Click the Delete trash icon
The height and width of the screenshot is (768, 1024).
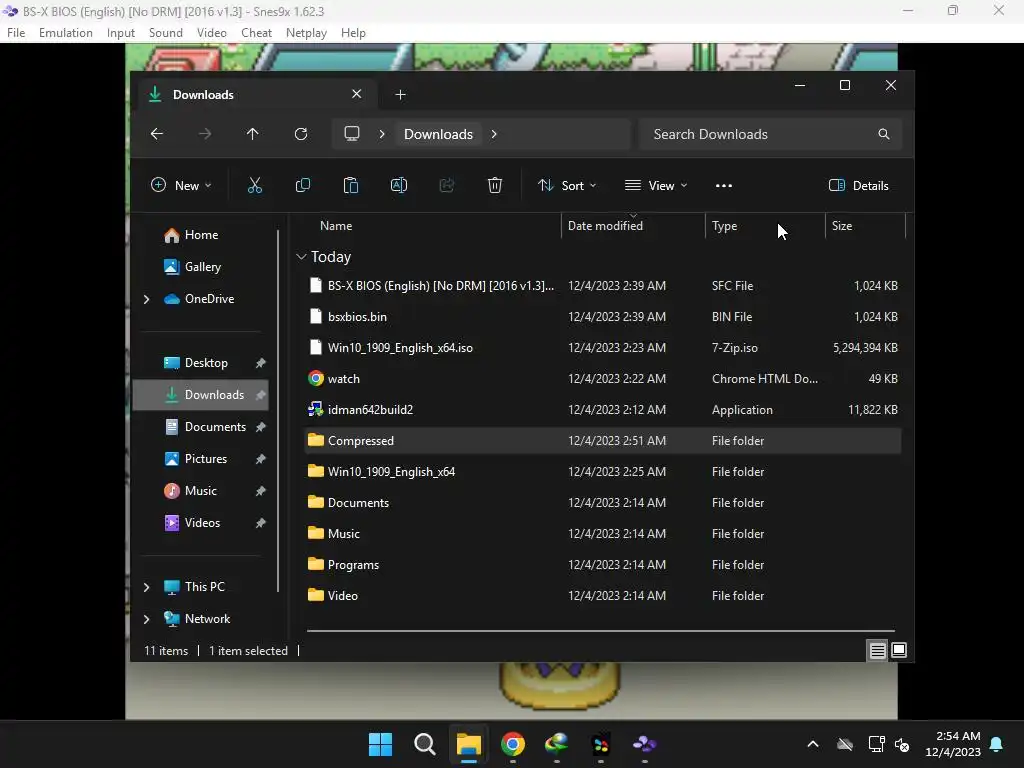(495, 185)
